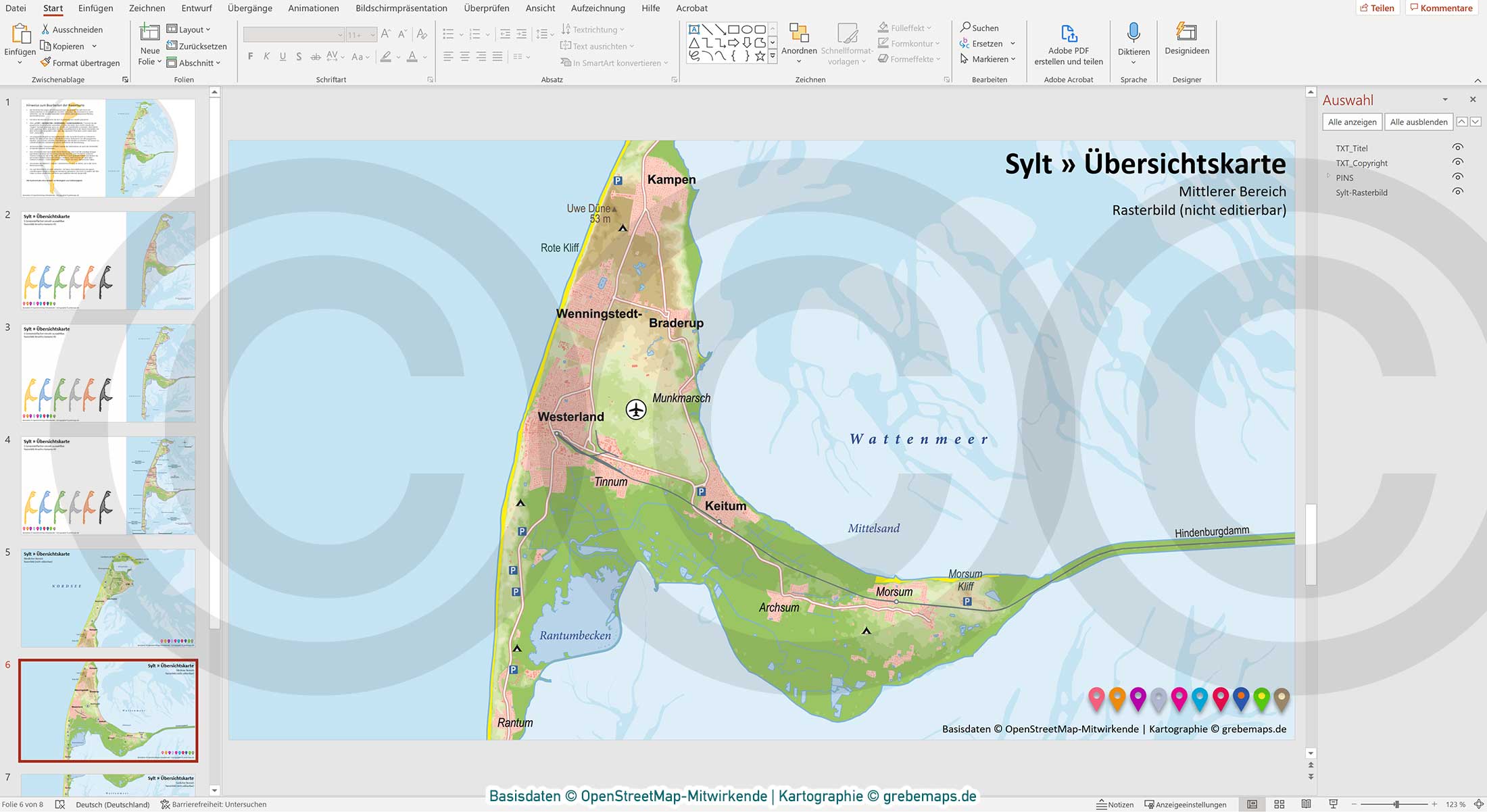Expand the PINS entry in the Auswahl pane
This screenshot has height=812, width=1487.
coord(1327,177)
